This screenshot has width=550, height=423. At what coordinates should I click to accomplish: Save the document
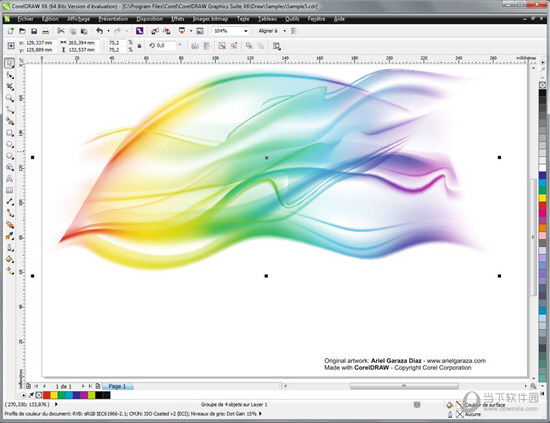(34, 31)
